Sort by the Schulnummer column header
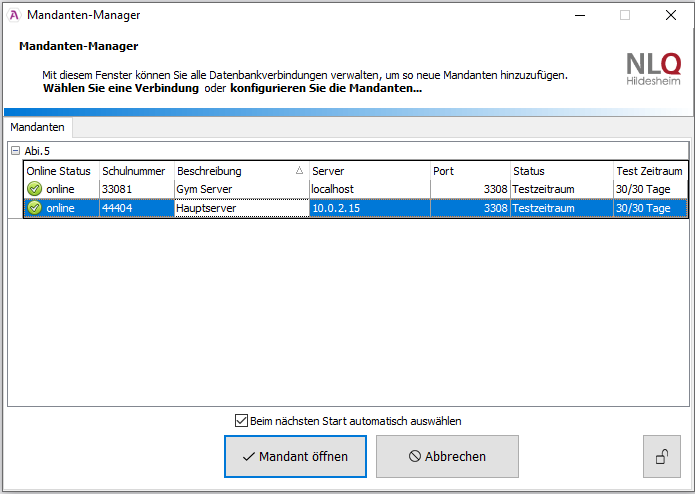 pos(135,171)
